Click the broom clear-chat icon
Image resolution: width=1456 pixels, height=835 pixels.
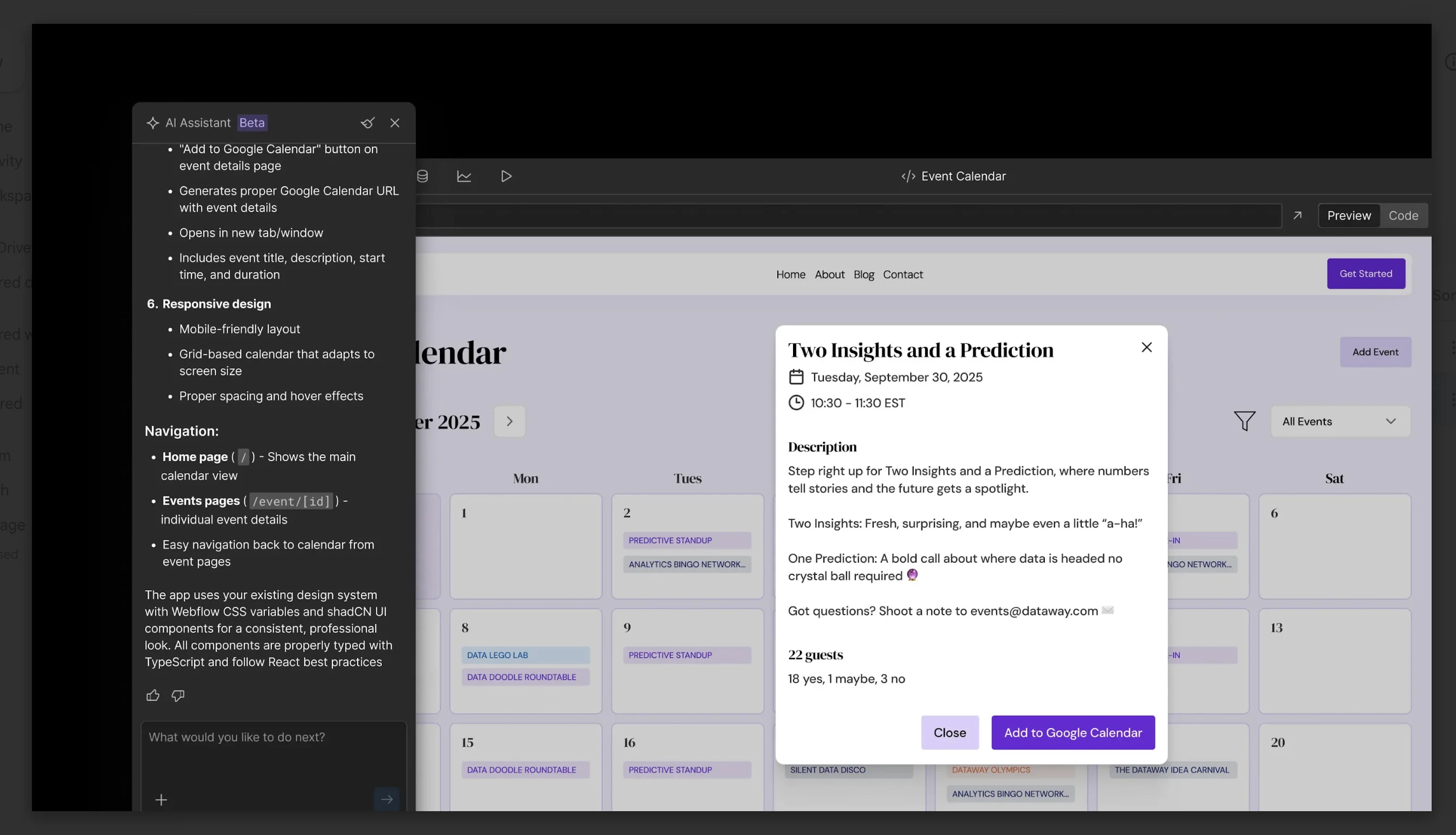coord(368,123)
